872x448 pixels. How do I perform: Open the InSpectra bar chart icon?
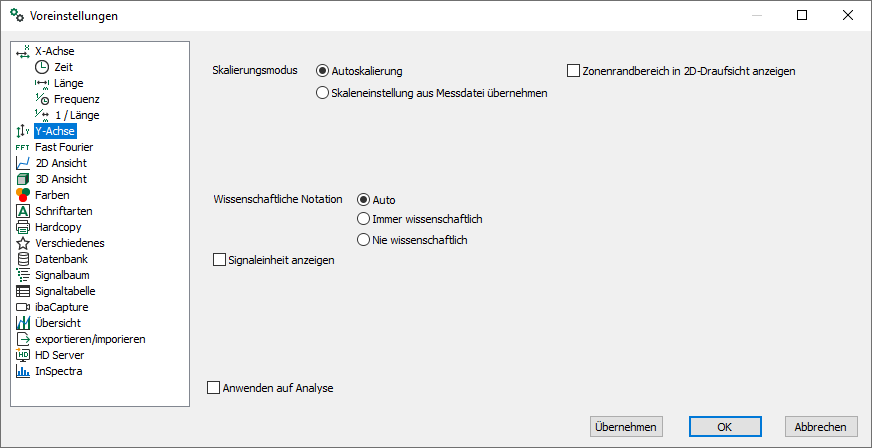click(x=23, y=371)
